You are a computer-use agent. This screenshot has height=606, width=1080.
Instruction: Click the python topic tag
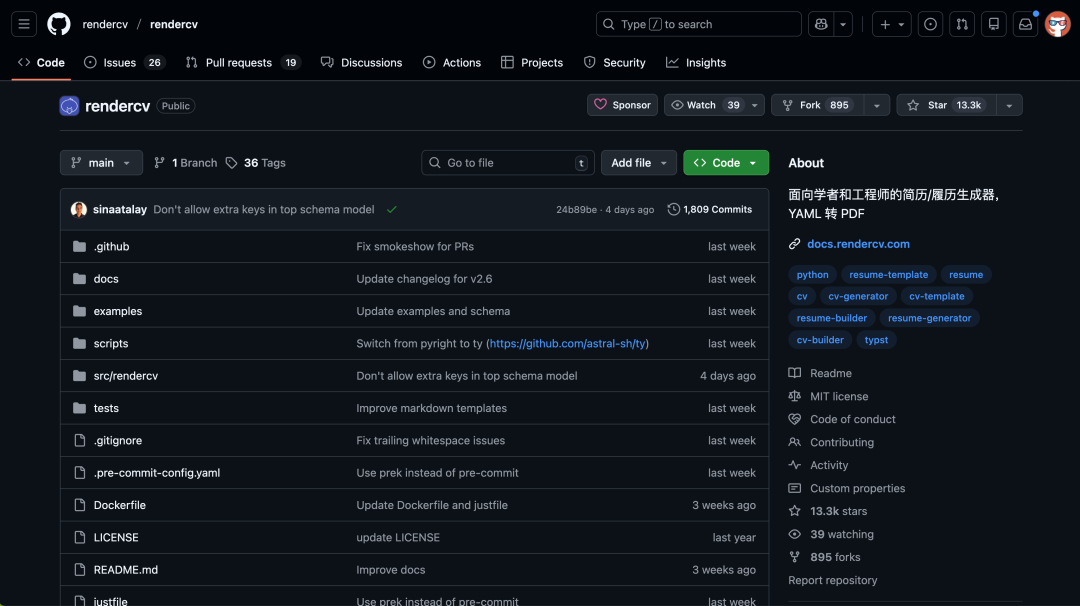tap(813, 275)
